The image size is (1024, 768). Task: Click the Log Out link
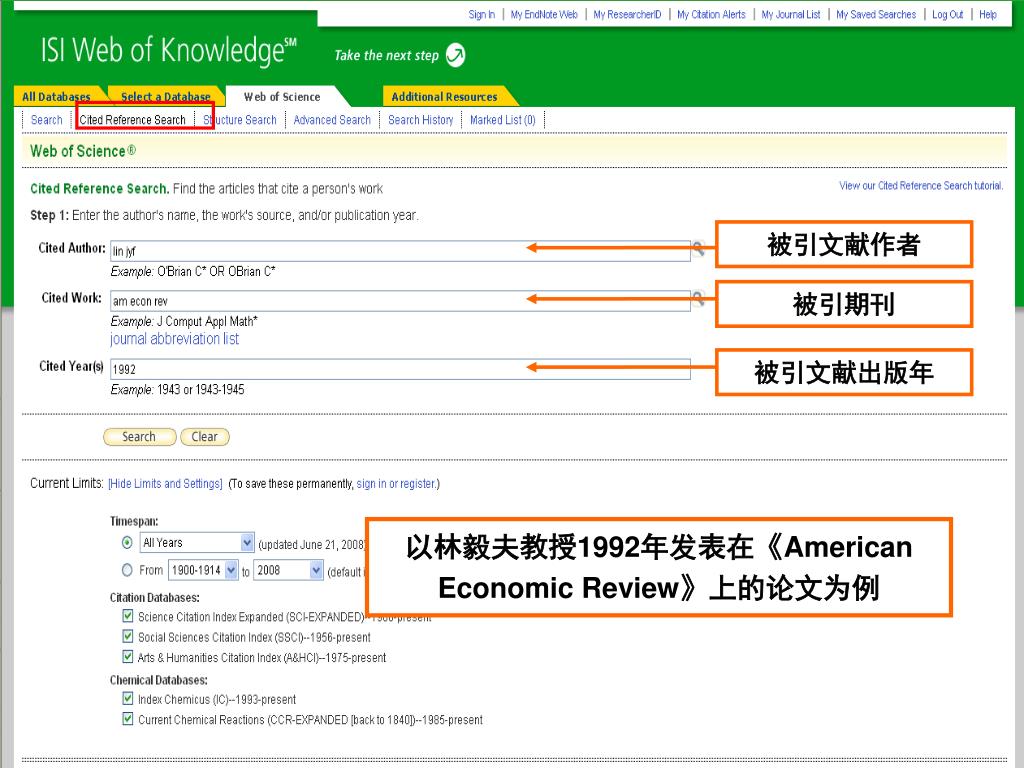[x=948, y=14]
